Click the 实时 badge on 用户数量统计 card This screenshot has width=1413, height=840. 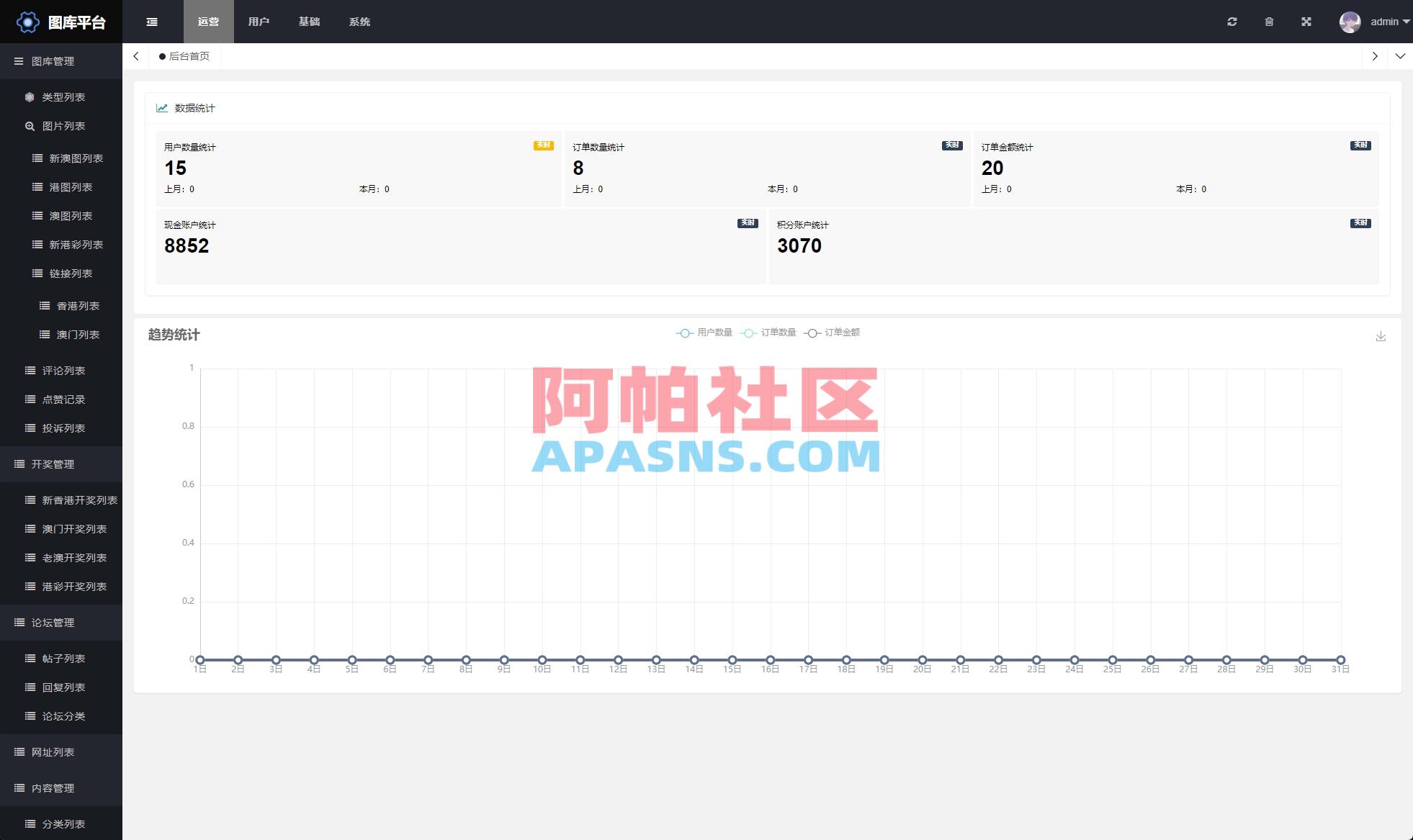(x=543, y=145)
